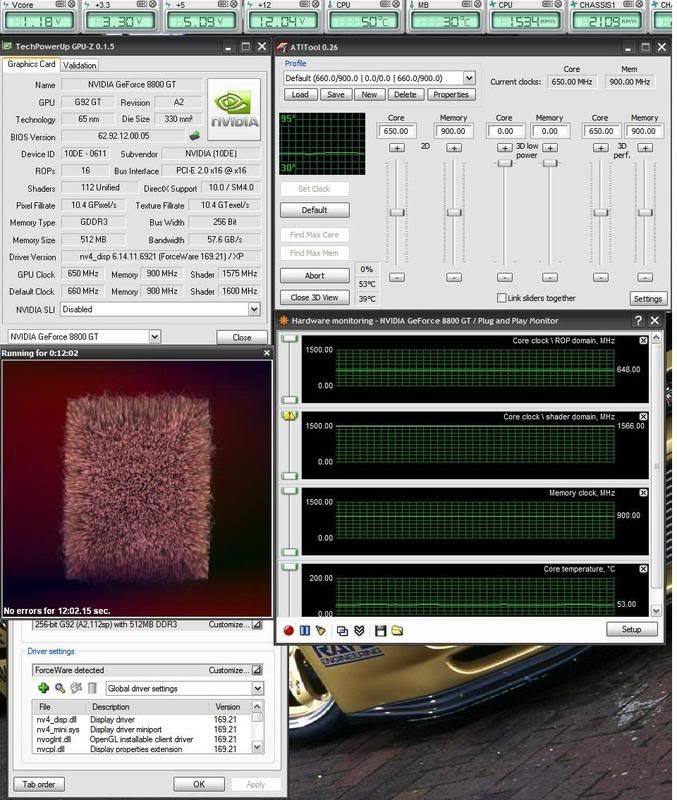677x800 pixels.
Task: Click the magnifier icon under Driver settings
Action: (59, 688)
